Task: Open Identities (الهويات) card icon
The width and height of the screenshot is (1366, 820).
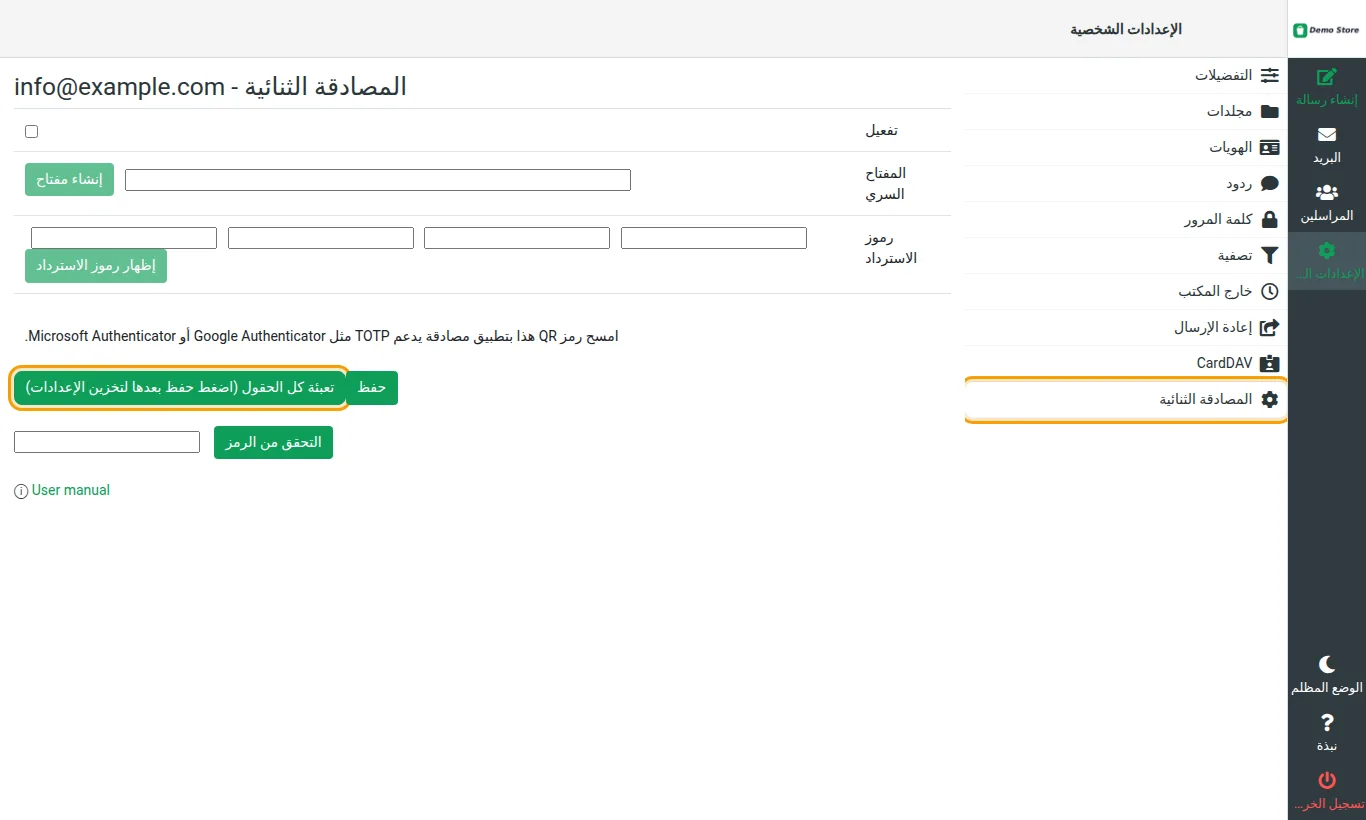Action: [1270, 148]
